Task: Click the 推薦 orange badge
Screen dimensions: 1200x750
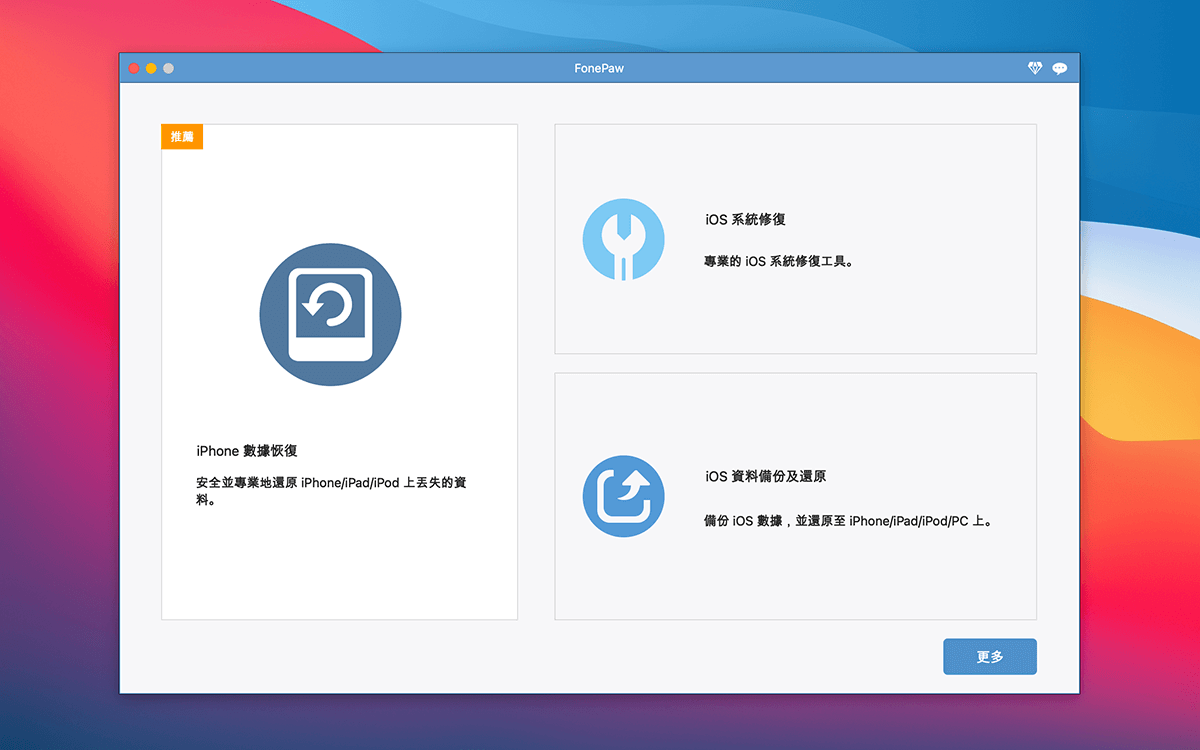Action: click(x=182, y=137)
